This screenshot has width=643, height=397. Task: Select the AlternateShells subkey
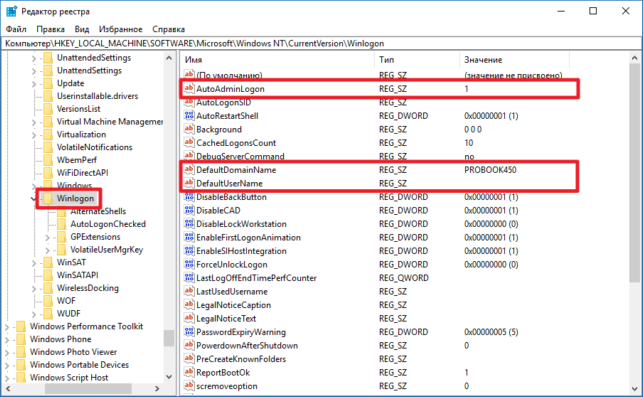click(98, 211)
